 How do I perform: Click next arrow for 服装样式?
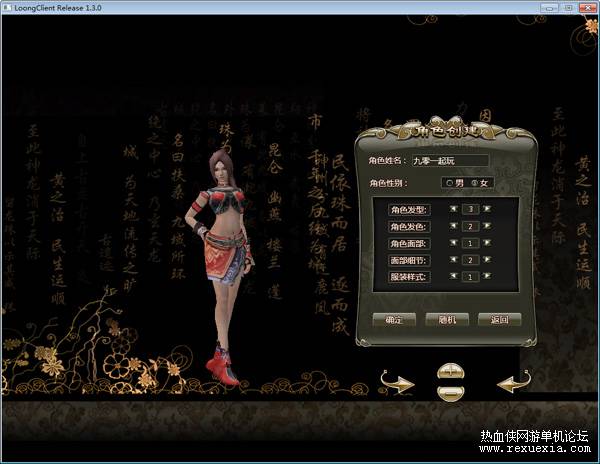click(x=487, y=276)
